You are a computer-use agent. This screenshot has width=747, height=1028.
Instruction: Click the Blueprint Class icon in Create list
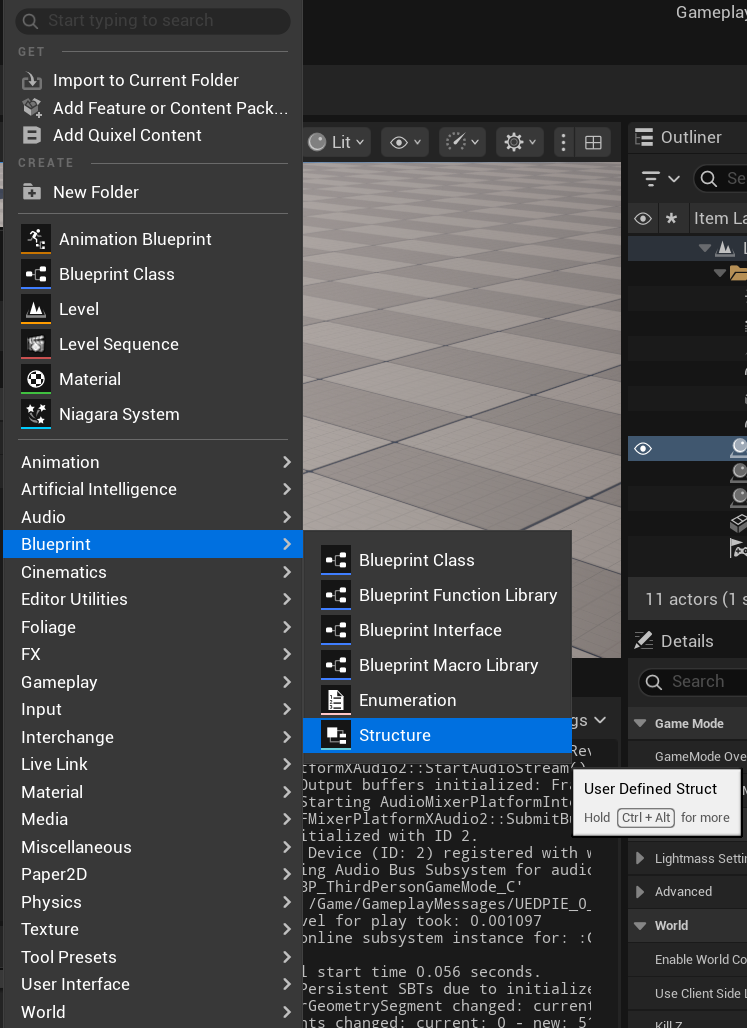[36, 274]
